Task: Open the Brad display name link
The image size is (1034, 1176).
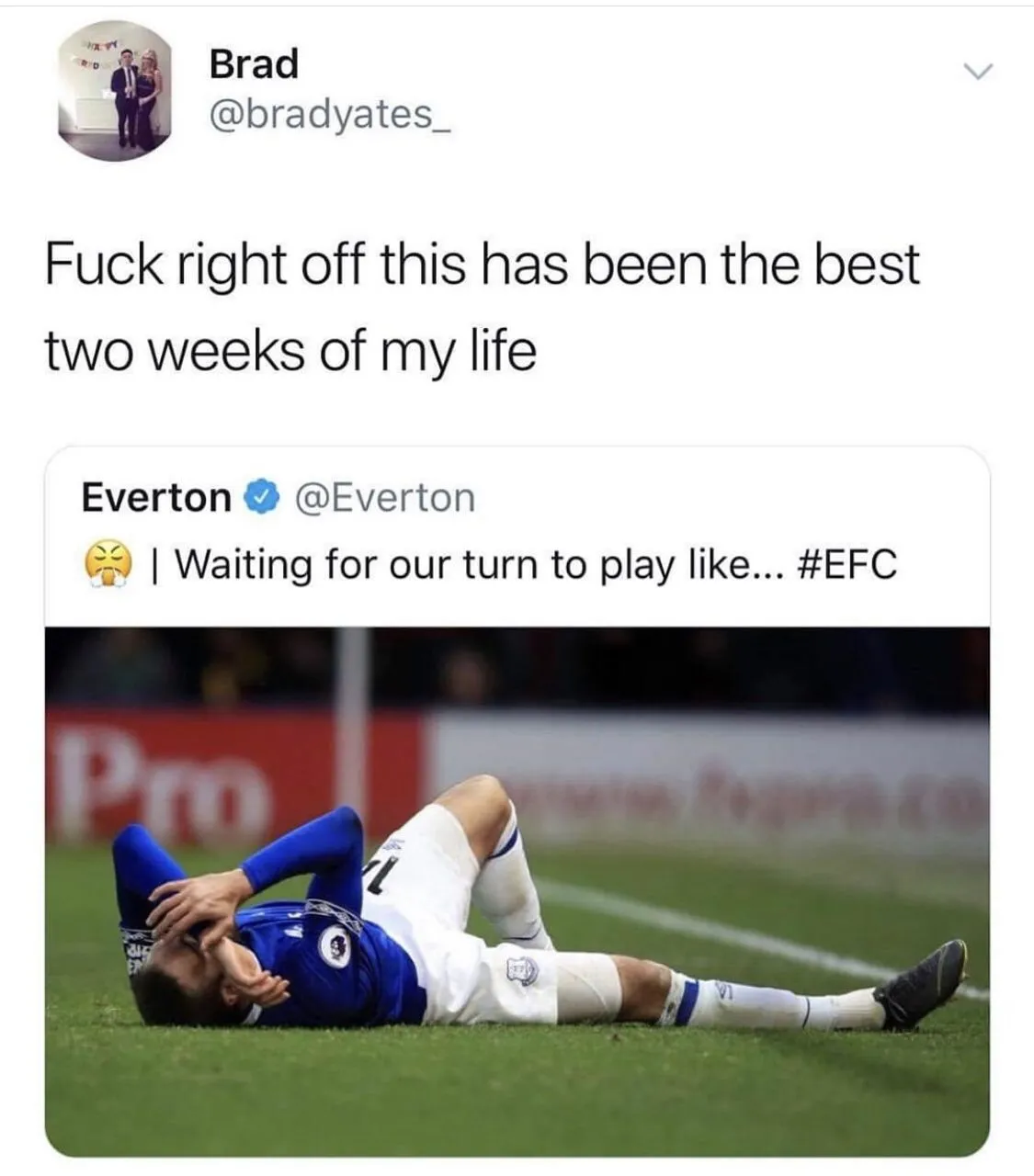Action: pyautogui.click(x=254, y=63)
